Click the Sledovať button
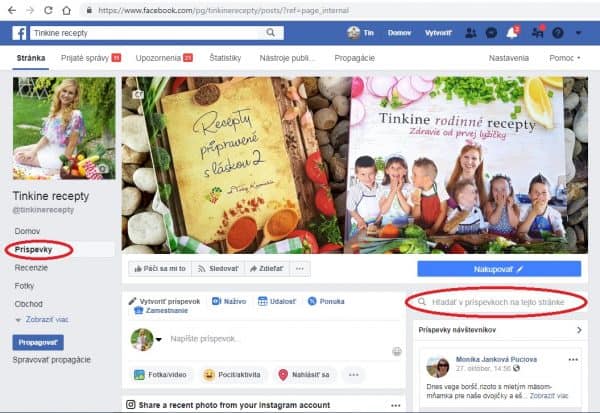The width and height of the screenshot is (600, 413). [218, 269]
